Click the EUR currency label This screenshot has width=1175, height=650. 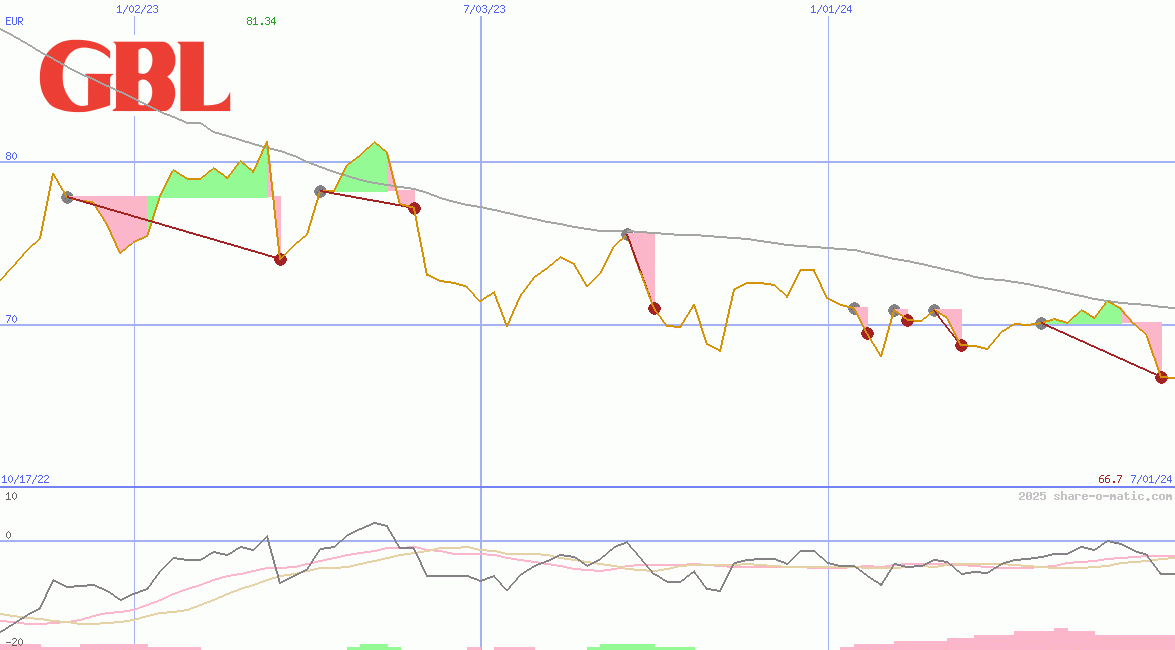click(x=14, y=20)
